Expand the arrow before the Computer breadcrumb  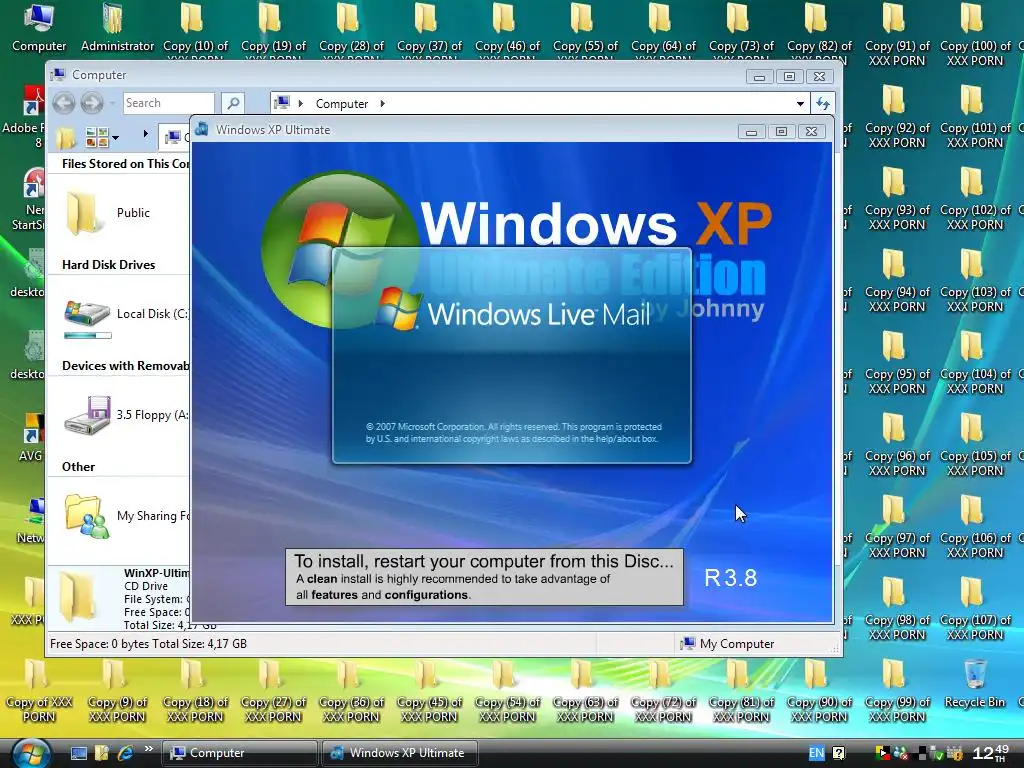(x=300, y=103)
